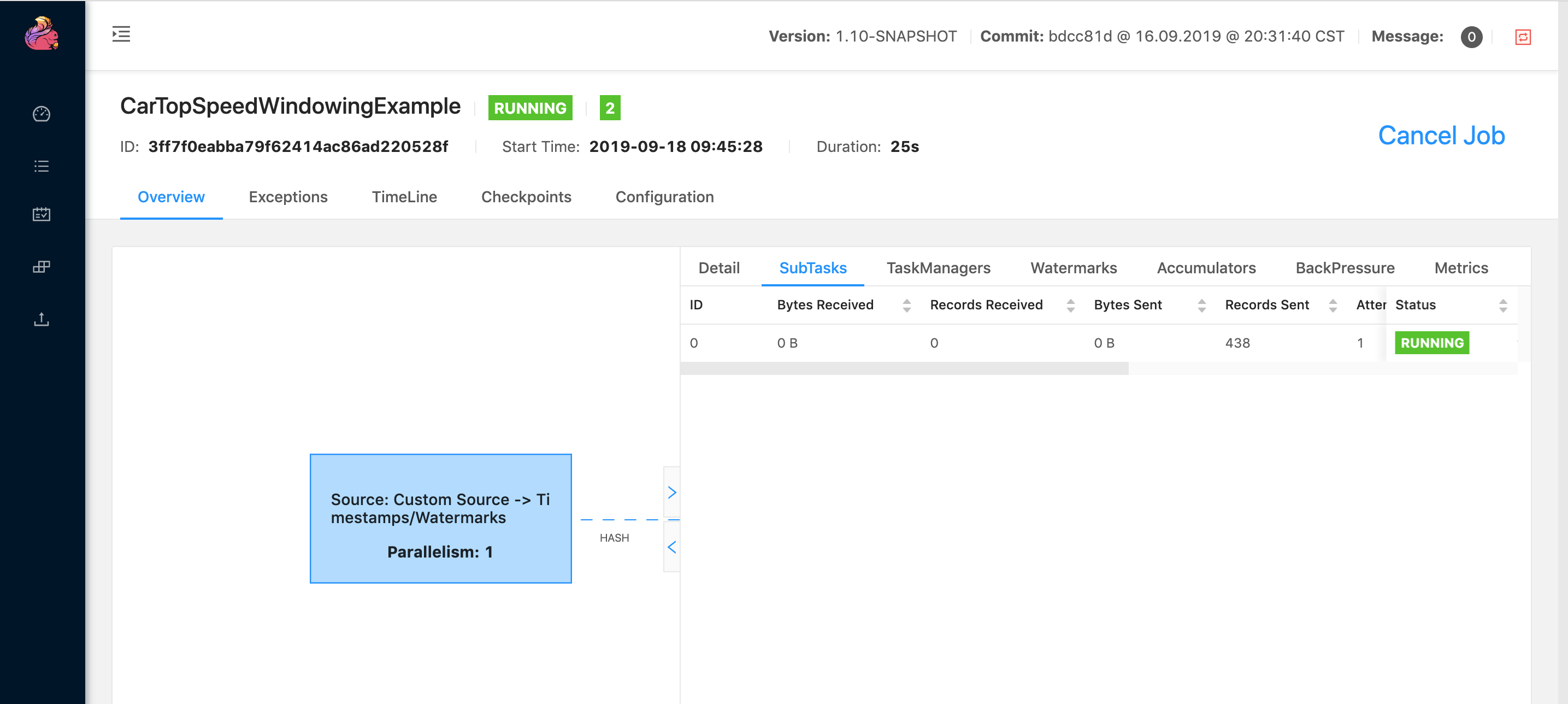Open Submit New Job upload icon
1568x704 pixels.
pos(42,319)
